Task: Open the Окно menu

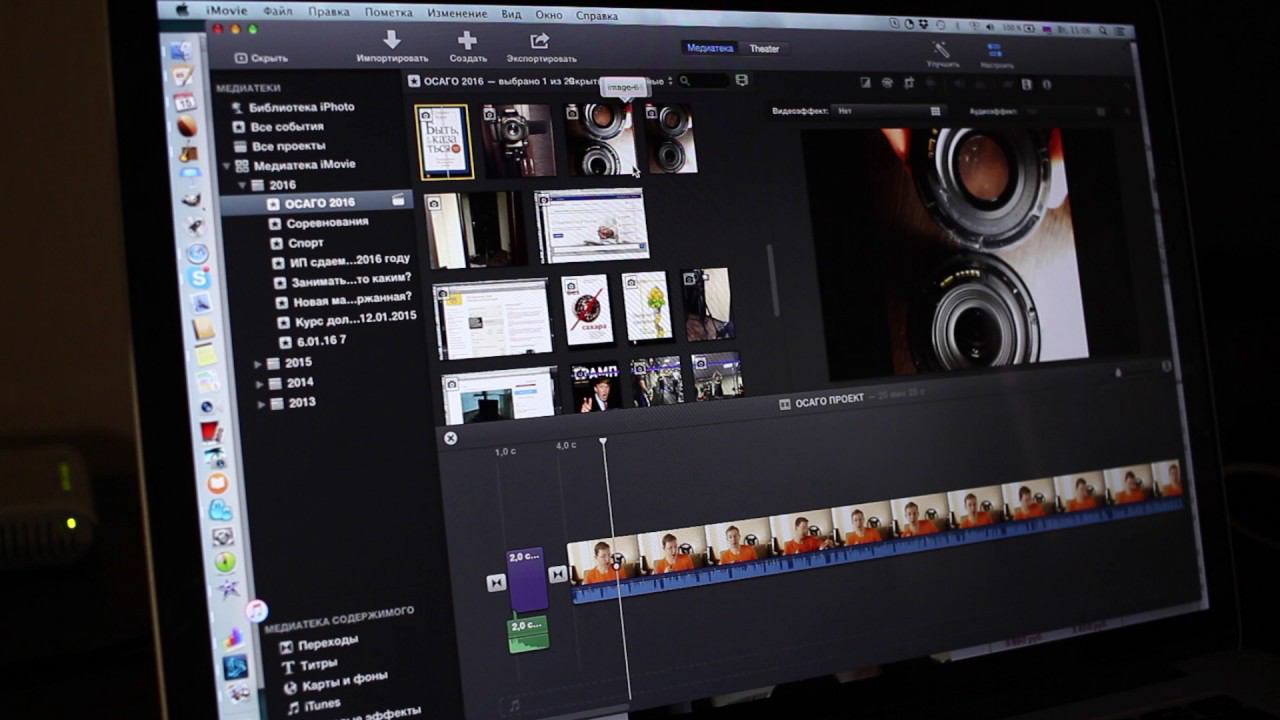Action: click(548, 16)
